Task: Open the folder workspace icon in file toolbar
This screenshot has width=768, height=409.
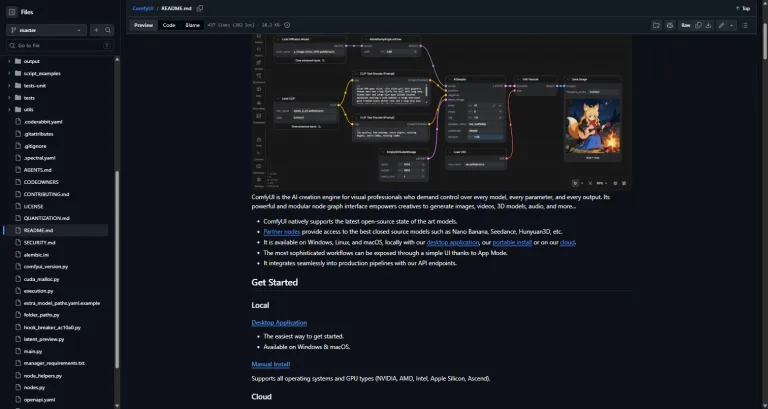Action: 656,25
